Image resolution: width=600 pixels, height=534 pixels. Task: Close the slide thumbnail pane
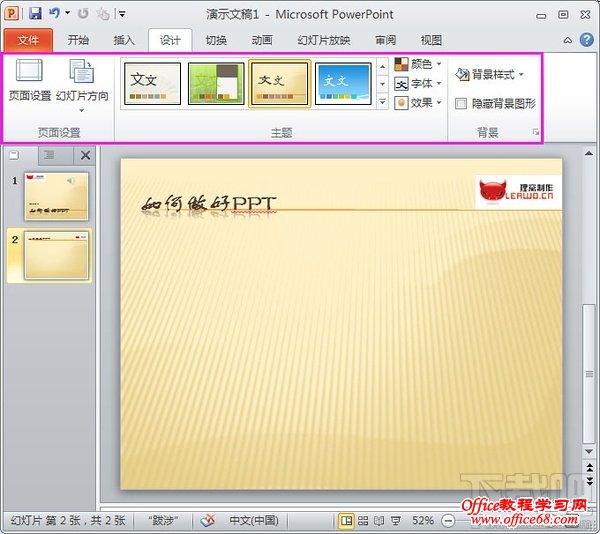[x=85, y=155]
